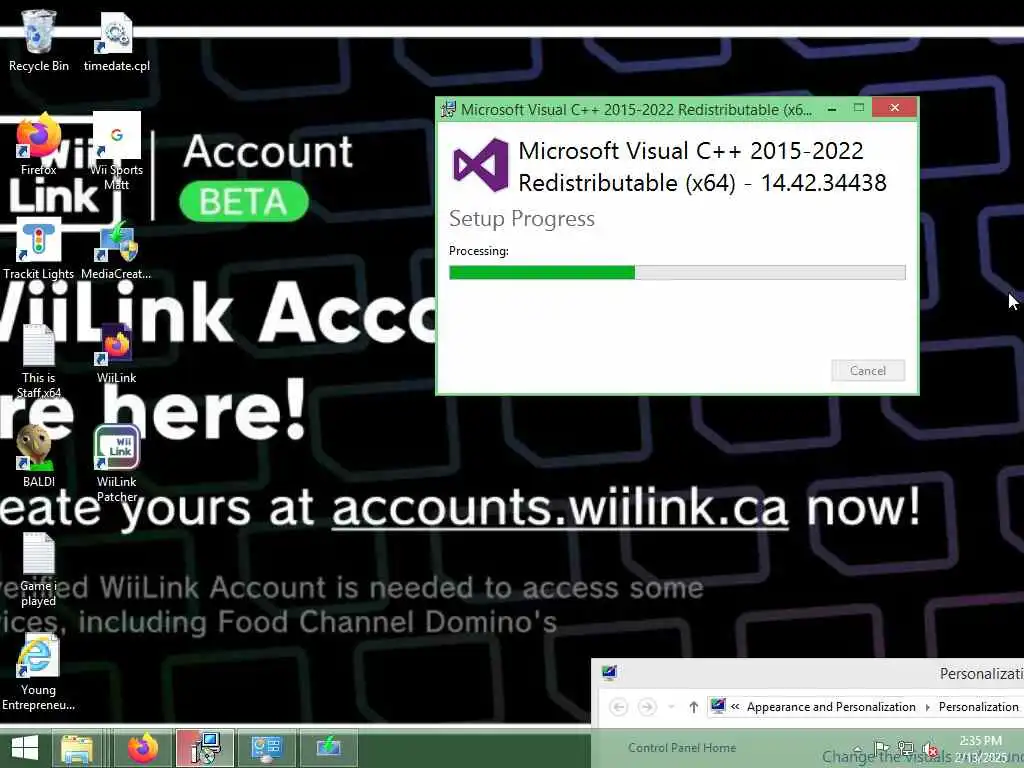Click the up-arrow navigation button
Viewport: 1024px width, 768px height.
[x=694, y=707]
